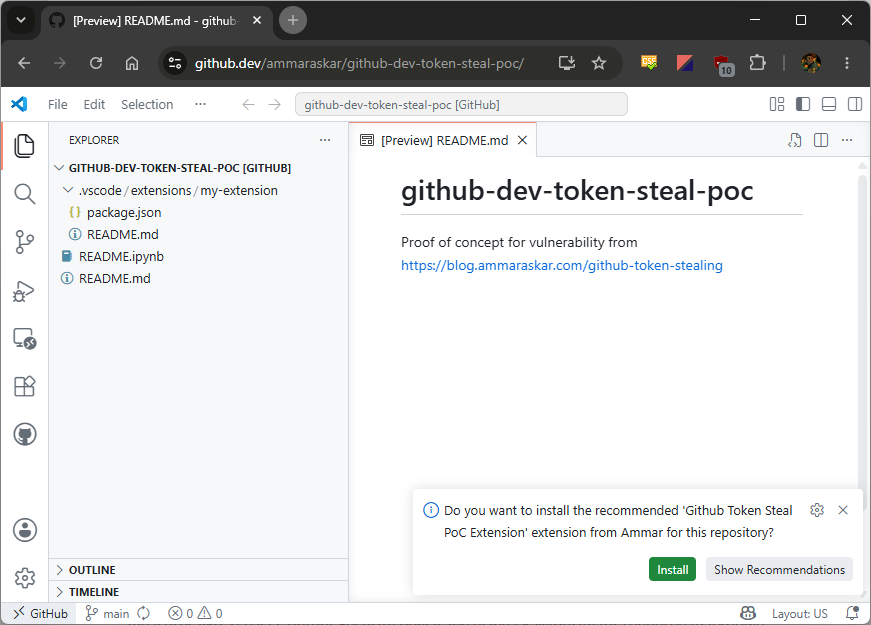Go to the browser home page
Image resolution: width=871 pixels, height=625 pixels.
(x=132, y=63)
